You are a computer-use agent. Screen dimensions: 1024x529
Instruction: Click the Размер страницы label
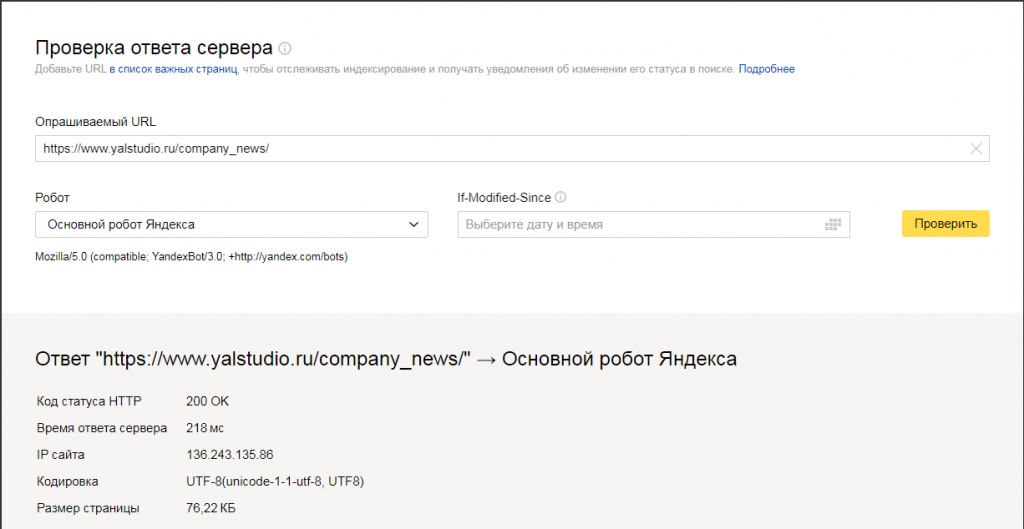pyautogui.click(x=88, y=508)
